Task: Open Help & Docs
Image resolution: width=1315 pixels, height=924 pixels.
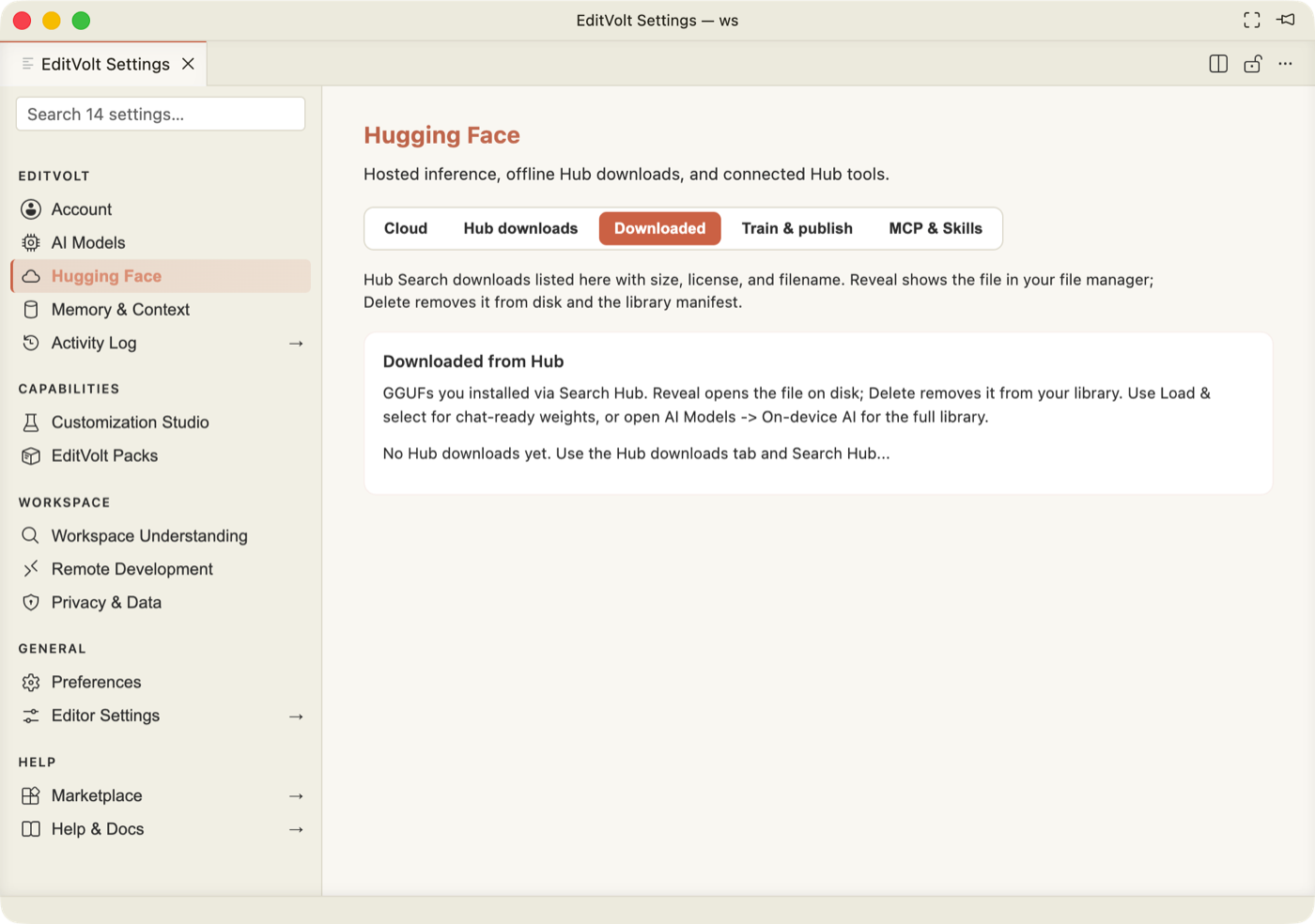Action: click(x=161, y=829)
